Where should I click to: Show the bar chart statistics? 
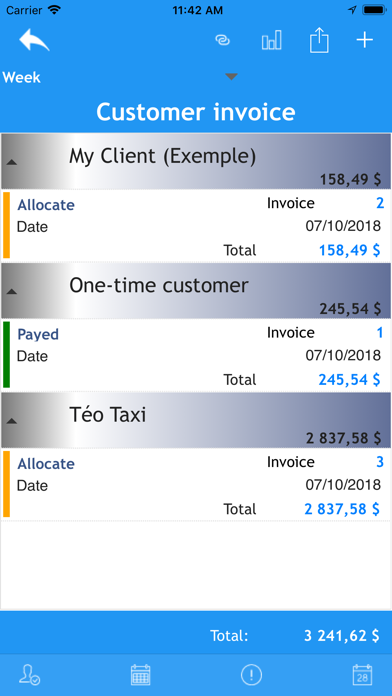tap(271, 40)
